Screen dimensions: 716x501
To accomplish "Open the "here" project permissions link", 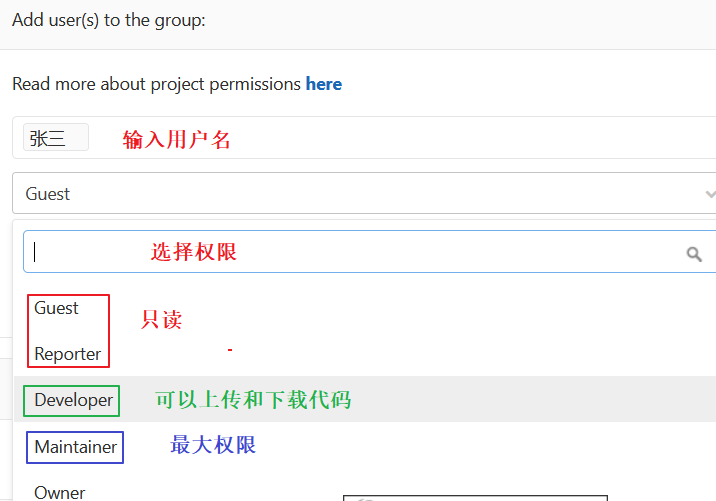I will [x=323, y=84].
